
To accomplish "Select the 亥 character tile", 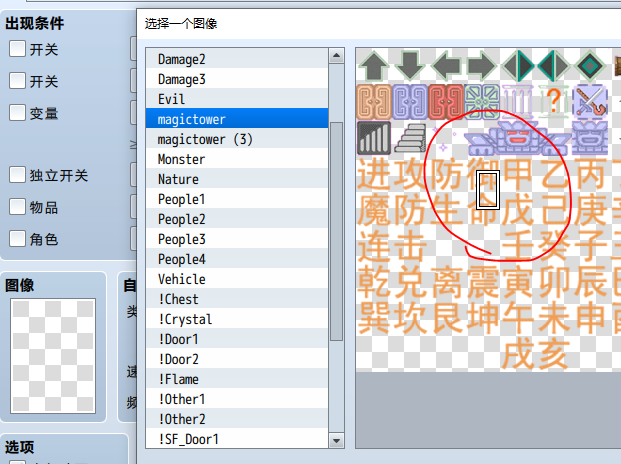I will click(554, 354).
